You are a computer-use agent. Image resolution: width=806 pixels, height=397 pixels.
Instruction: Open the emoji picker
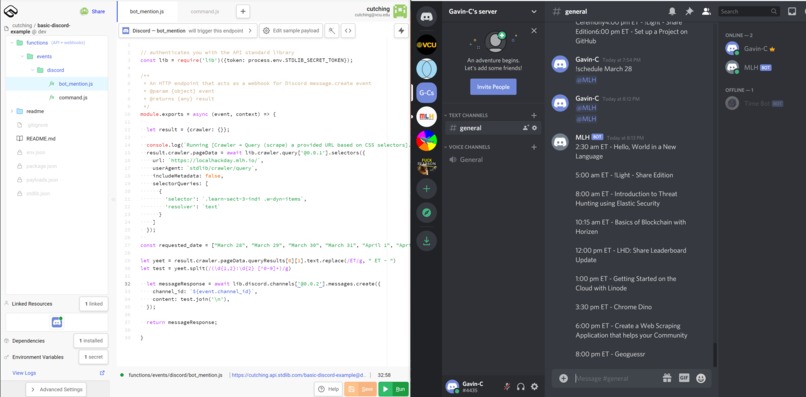point(701,378)
